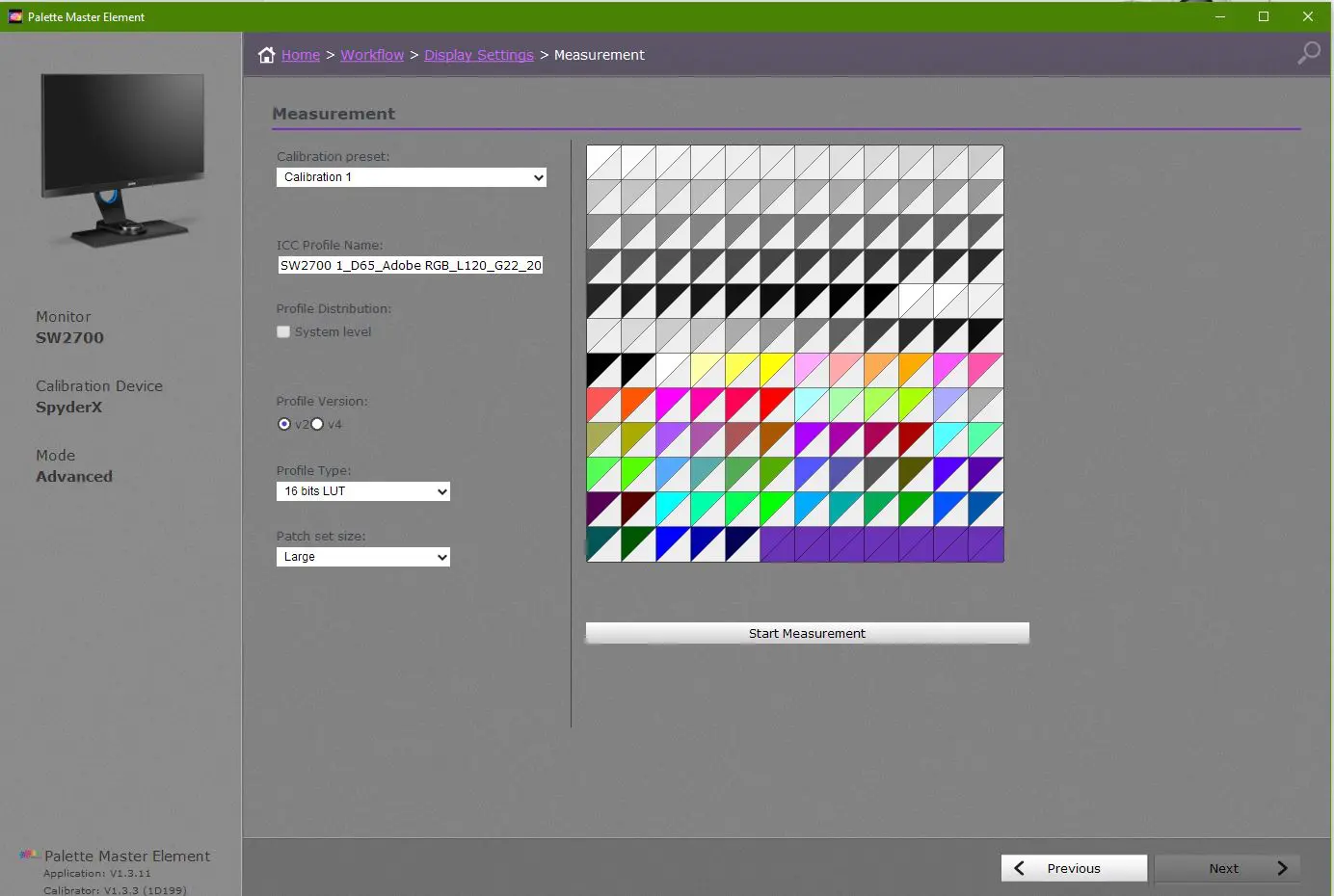Expand the Profile Type dropdown

[363, 491]
